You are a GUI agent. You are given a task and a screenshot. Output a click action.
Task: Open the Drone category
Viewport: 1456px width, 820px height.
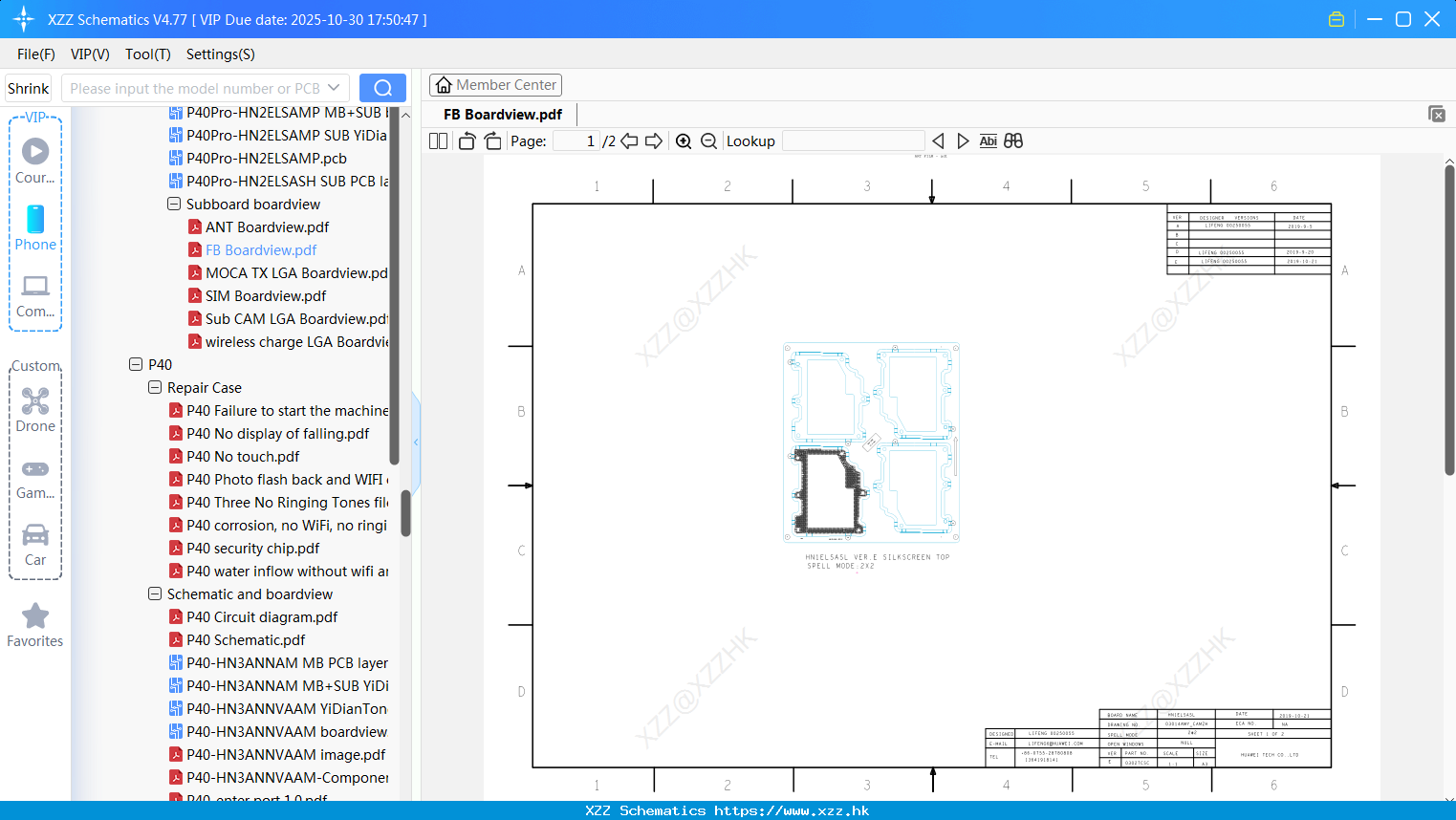[35, 410]
